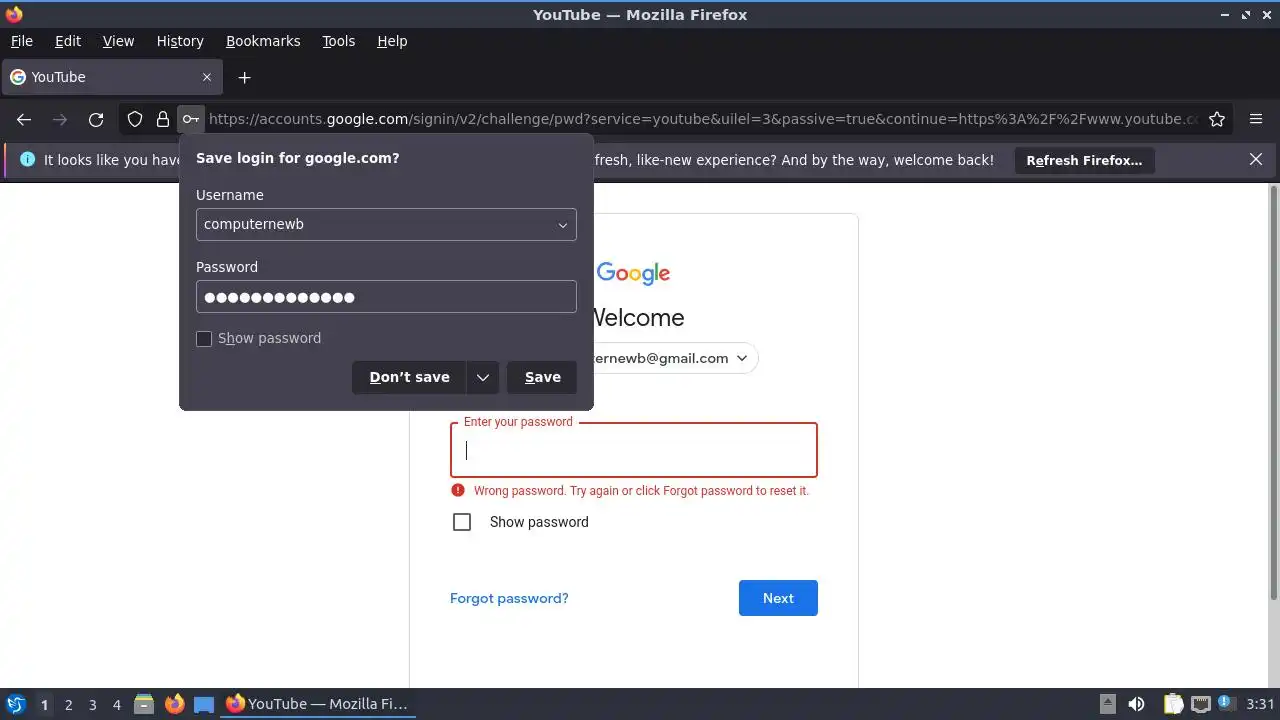Switch to workspace 3
The image size is (1280, 720).
92,704
